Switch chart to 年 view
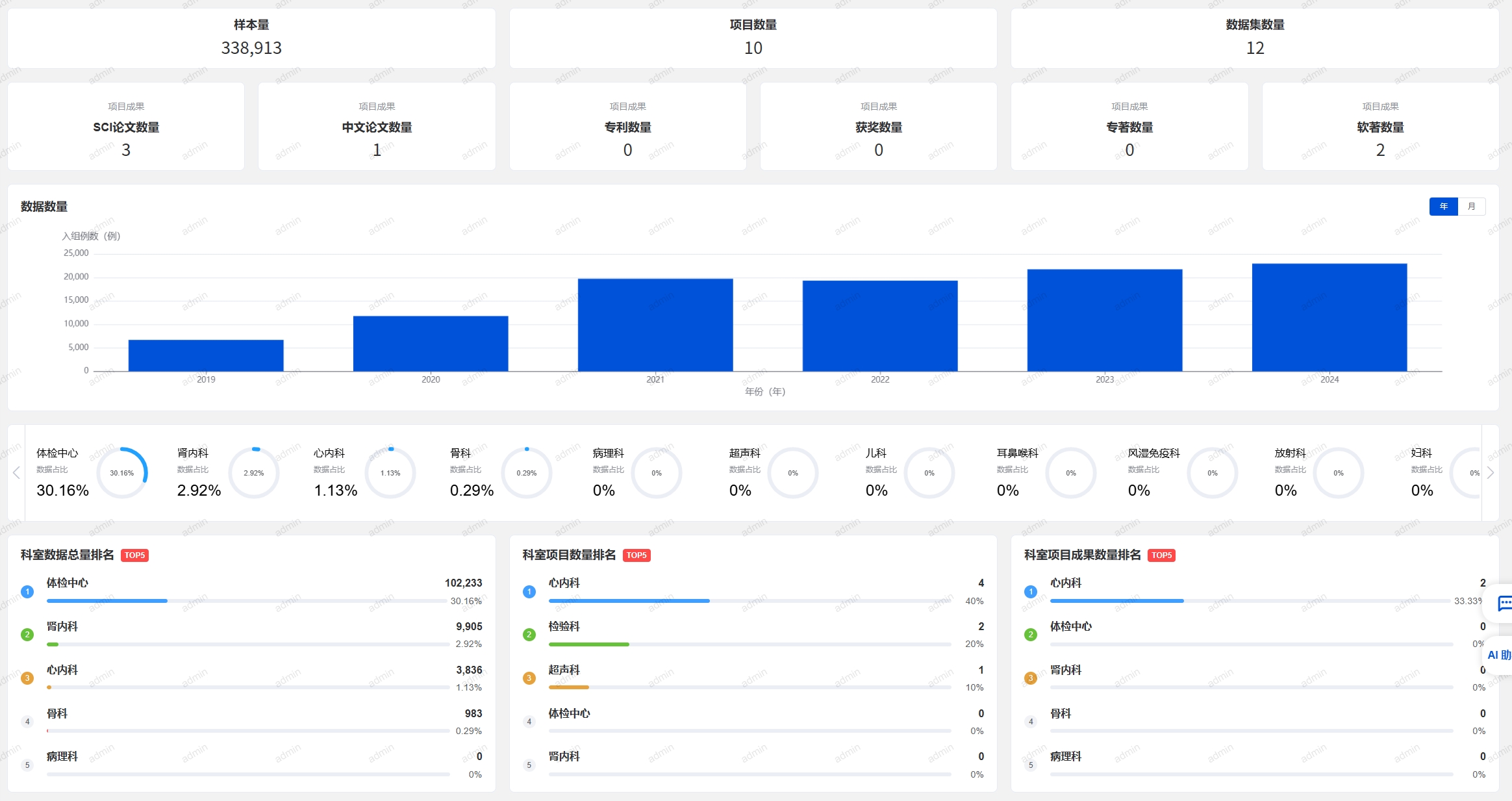Viewport: 1512px width, 801px height. pyautogui.click(x=1443, y=207)
